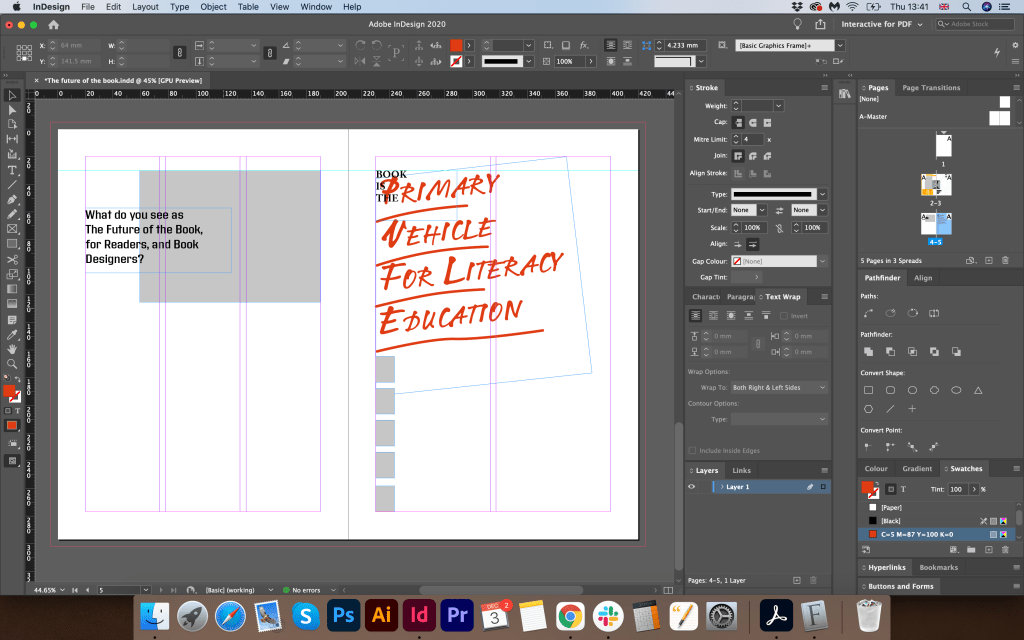This screenshot has height=640, width=1024.
Task: Convert shape to triangle in Pathfinder
Action: point(979,390)
